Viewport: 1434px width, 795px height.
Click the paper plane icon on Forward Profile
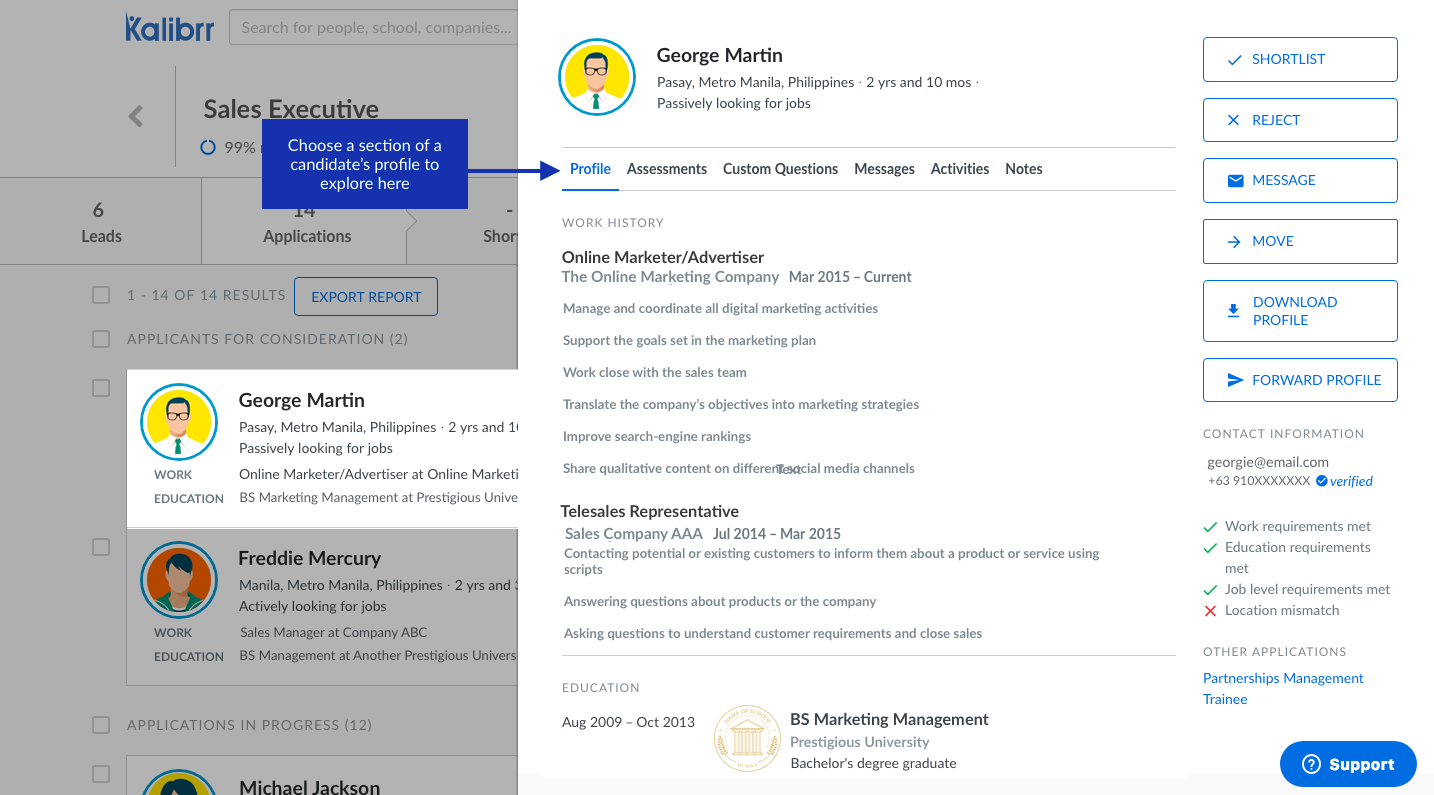(x=1235, y=380)
